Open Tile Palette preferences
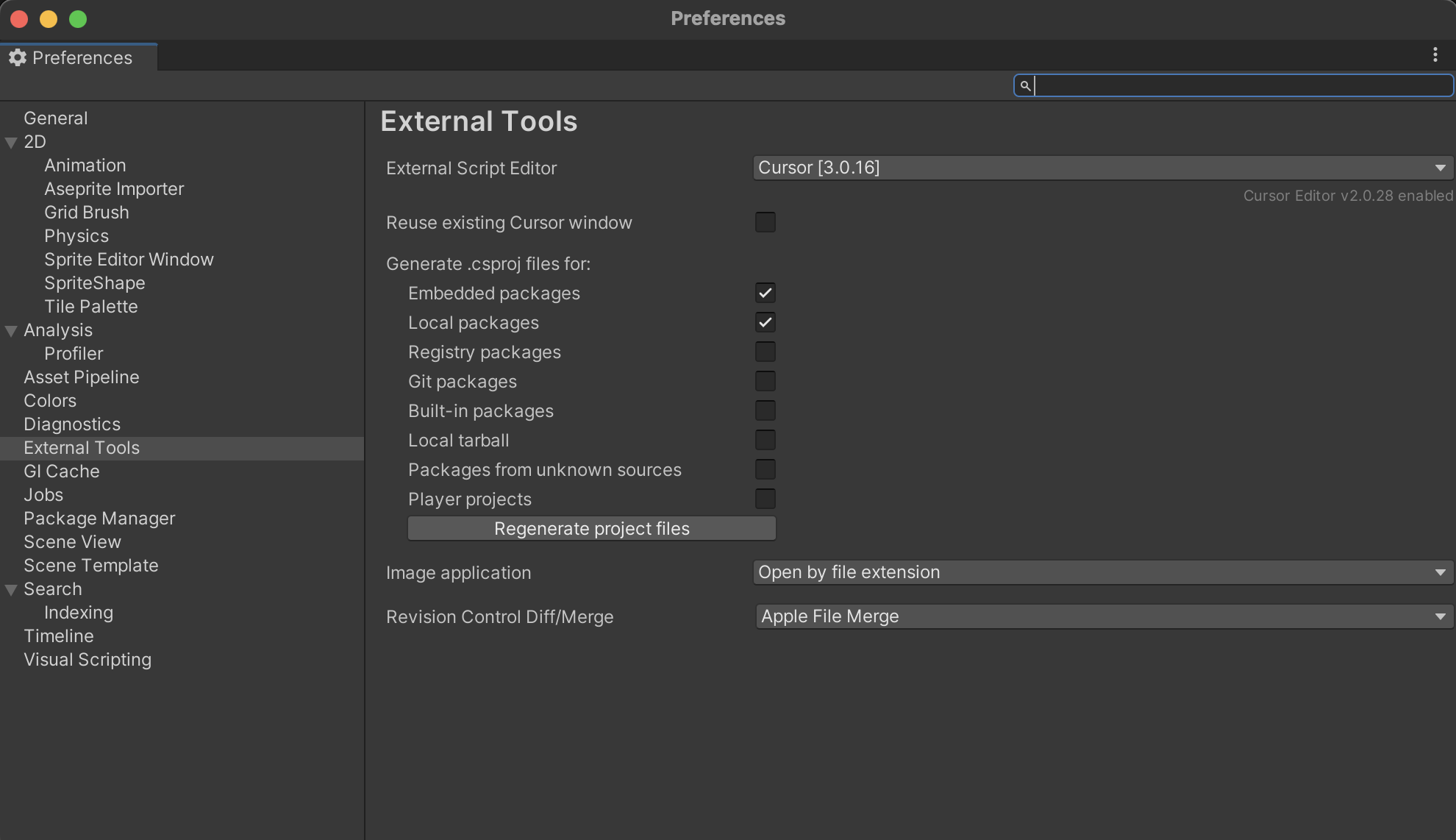The image size is (1456, 840). pyautogui.click(x=91, y=306)
